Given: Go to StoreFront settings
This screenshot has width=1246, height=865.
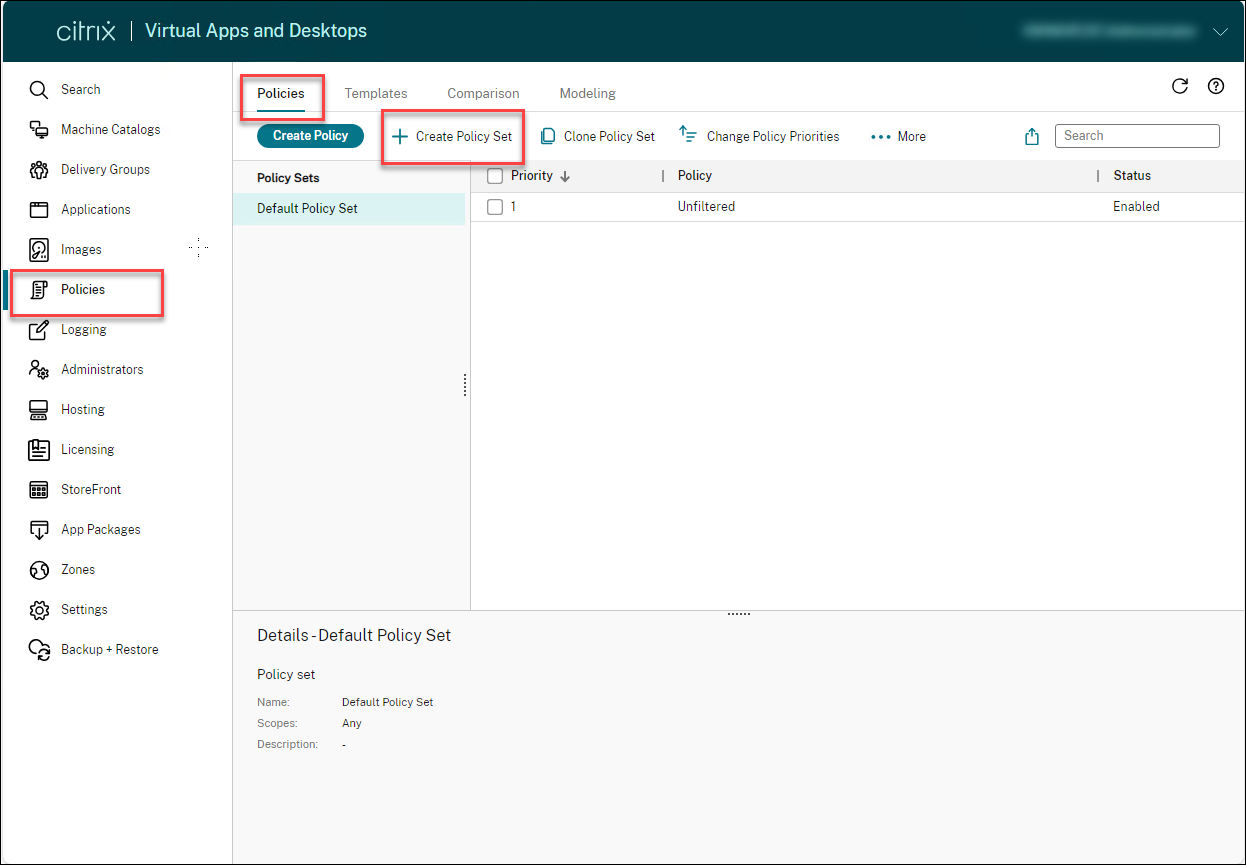Looking at the screenshot, I should 91,489.
